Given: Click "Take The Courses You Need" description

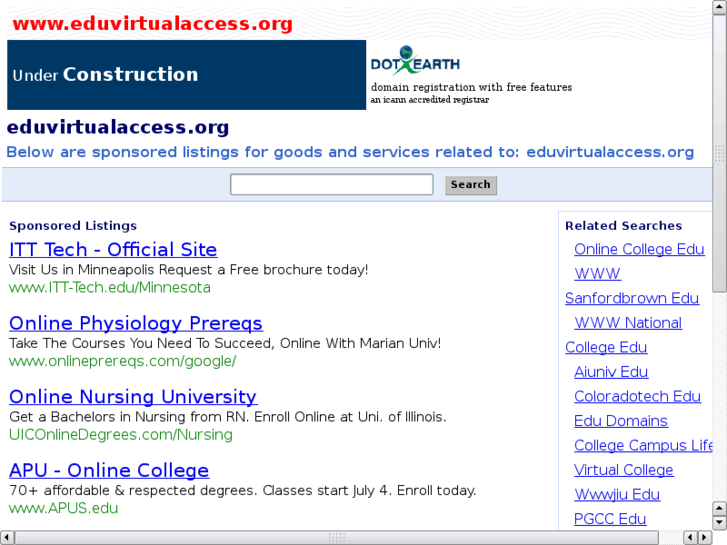Looking at the screenshot, I should point(225,343).
